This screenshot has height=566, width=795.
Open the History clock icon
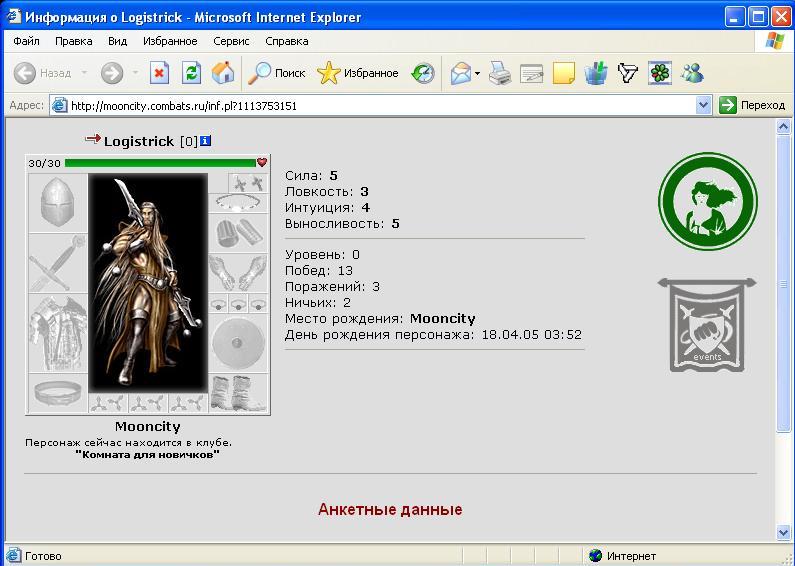click(x=423, y=74)
